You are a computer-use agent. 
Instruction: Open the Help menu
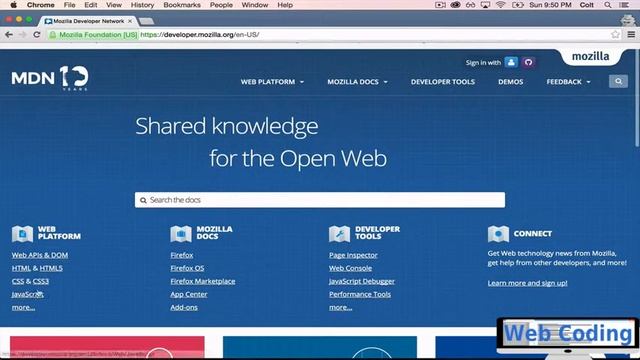pyautogui.click(x=285, y=5)
